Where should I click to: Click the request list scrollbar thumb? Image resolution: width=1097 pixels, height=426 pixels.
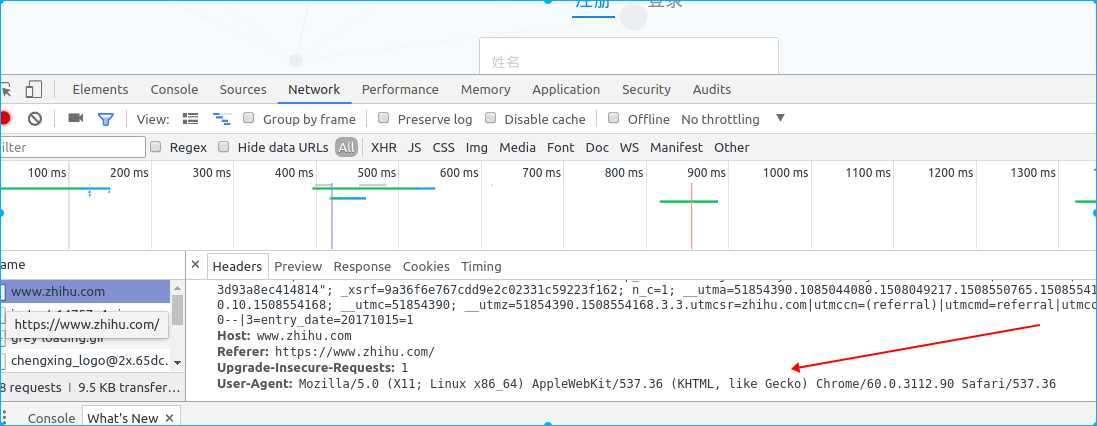point(178,310)
